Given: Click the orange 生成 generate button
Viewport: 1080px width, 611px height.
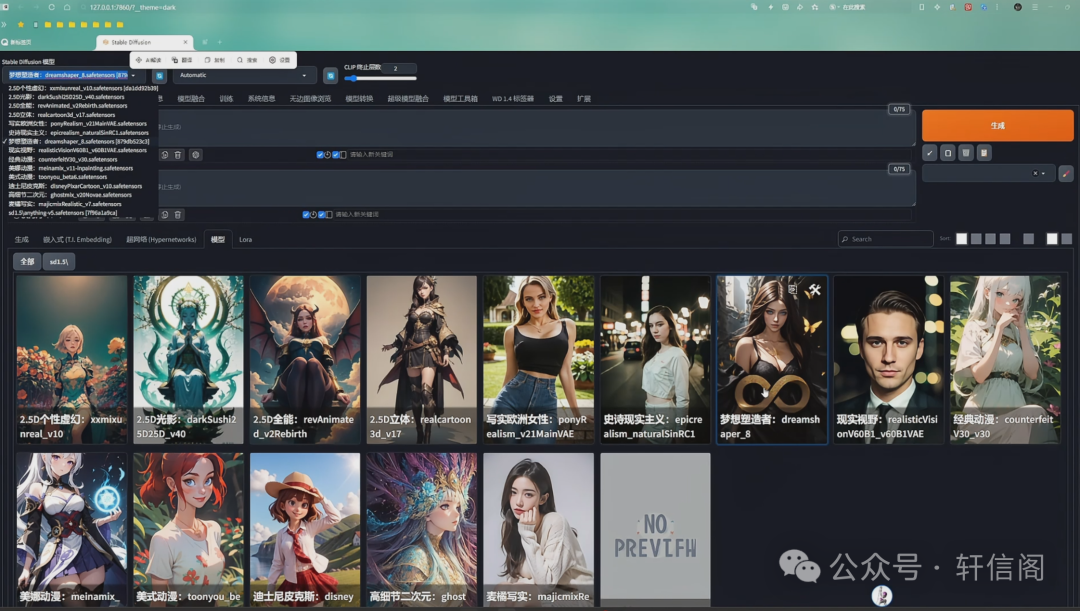Looking at the screenshot, I should click(x=996, y=126).
